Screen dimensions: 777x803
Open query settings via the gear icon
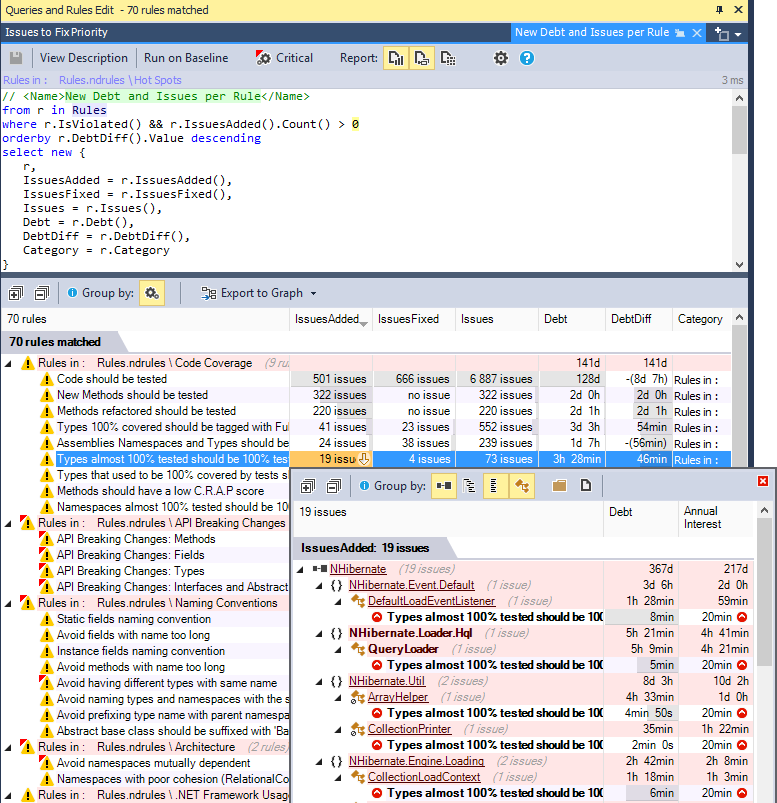tap(501, 58)
